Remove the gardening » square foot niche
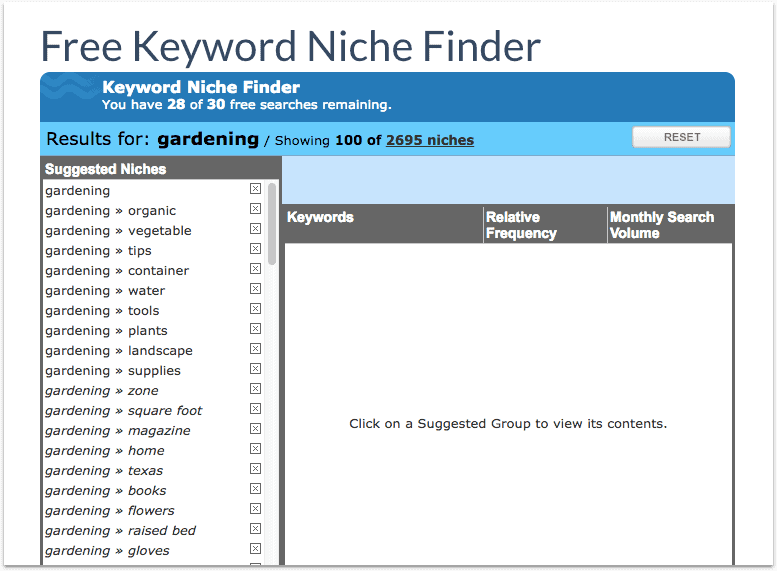This screenshot has width=777, height=571. [255, 408]
